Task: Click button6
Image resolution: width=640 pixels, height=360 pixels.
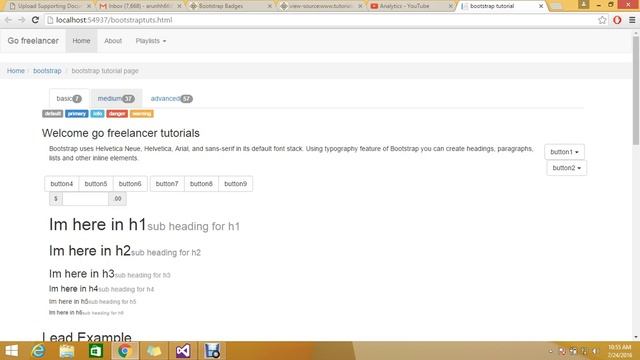Action: [x=130, y=184]
